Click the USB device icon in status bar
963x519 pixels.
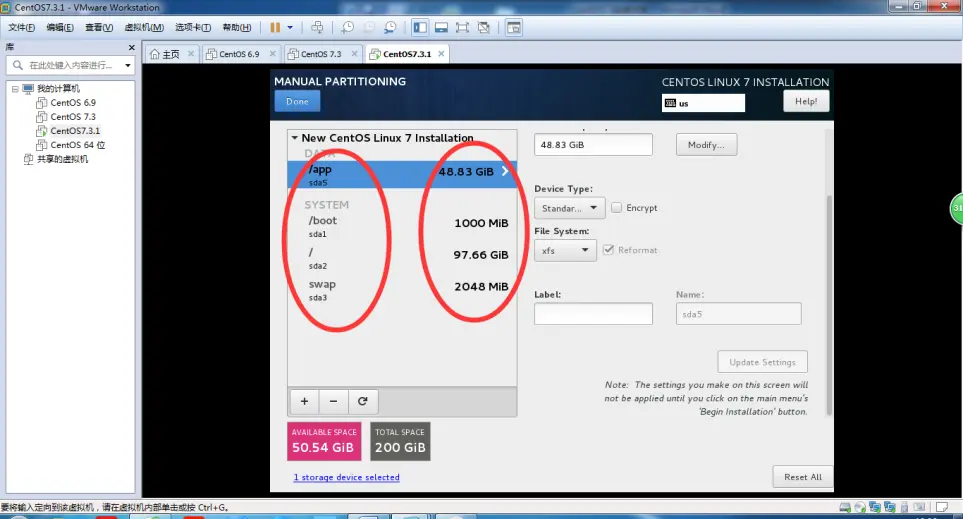click(x=904, y=507)
